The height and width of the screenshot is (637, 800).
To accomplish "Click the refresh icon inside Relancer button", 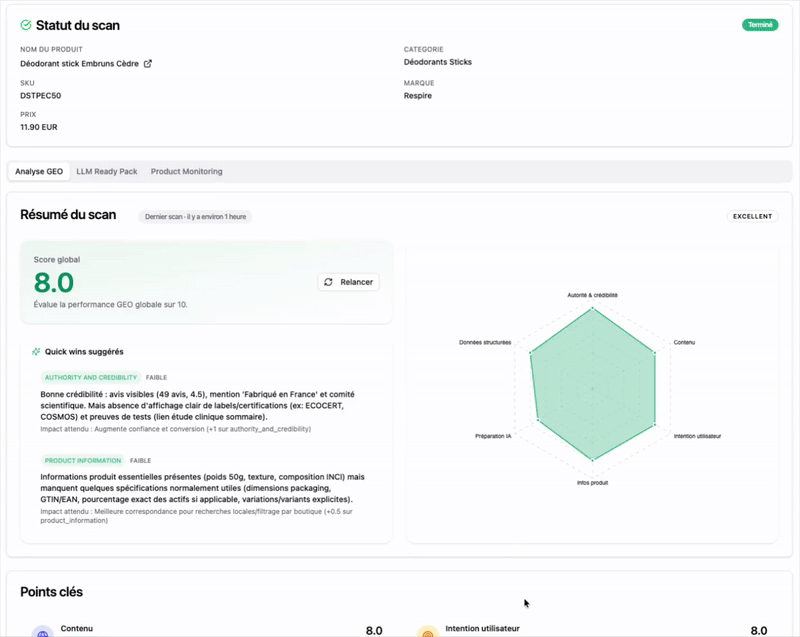I will pyautogui.click(x=328, y=282).
